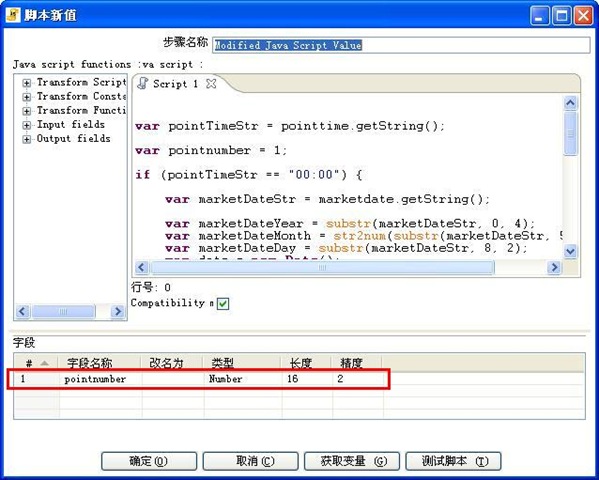Expand the Transform Scripts tree node
The image size is (599, 480).
click(26, 83)
